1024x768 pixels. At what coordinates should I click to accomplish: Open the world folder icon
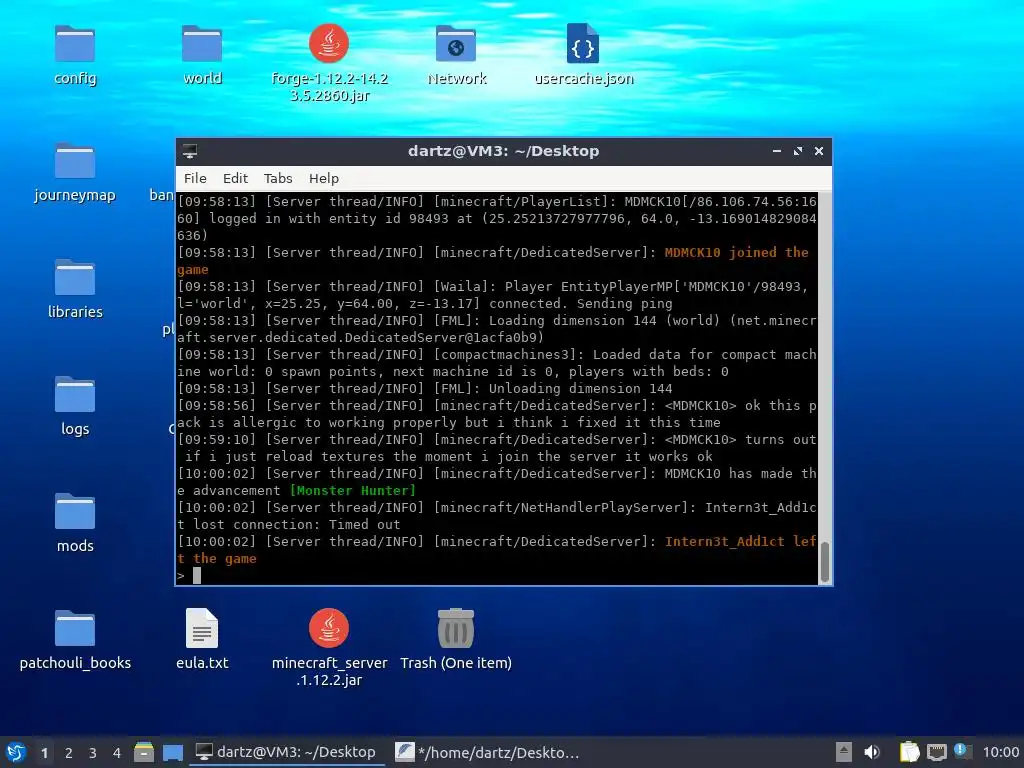pyautogui.click(x=202, y=44)
